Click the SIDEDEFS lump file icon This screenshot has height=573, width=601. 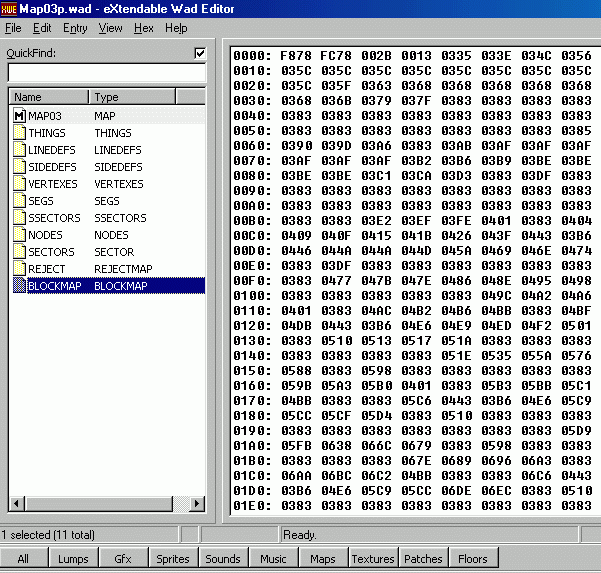19,167
